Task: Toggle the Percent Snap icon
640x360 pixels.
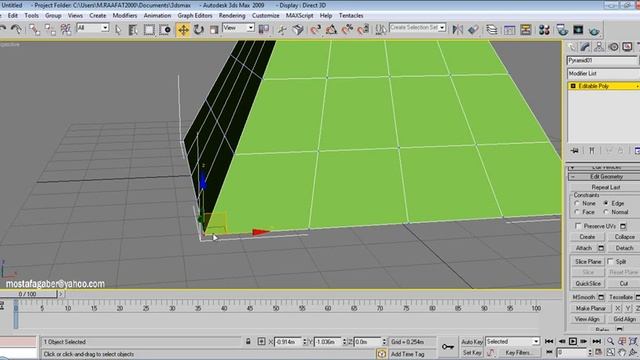Action: pos(347,30)
